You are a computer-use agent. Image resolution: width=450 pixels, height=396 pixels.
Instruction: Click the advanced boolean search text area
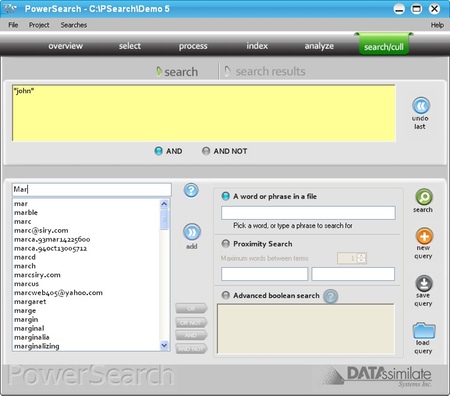click(305, 328)
